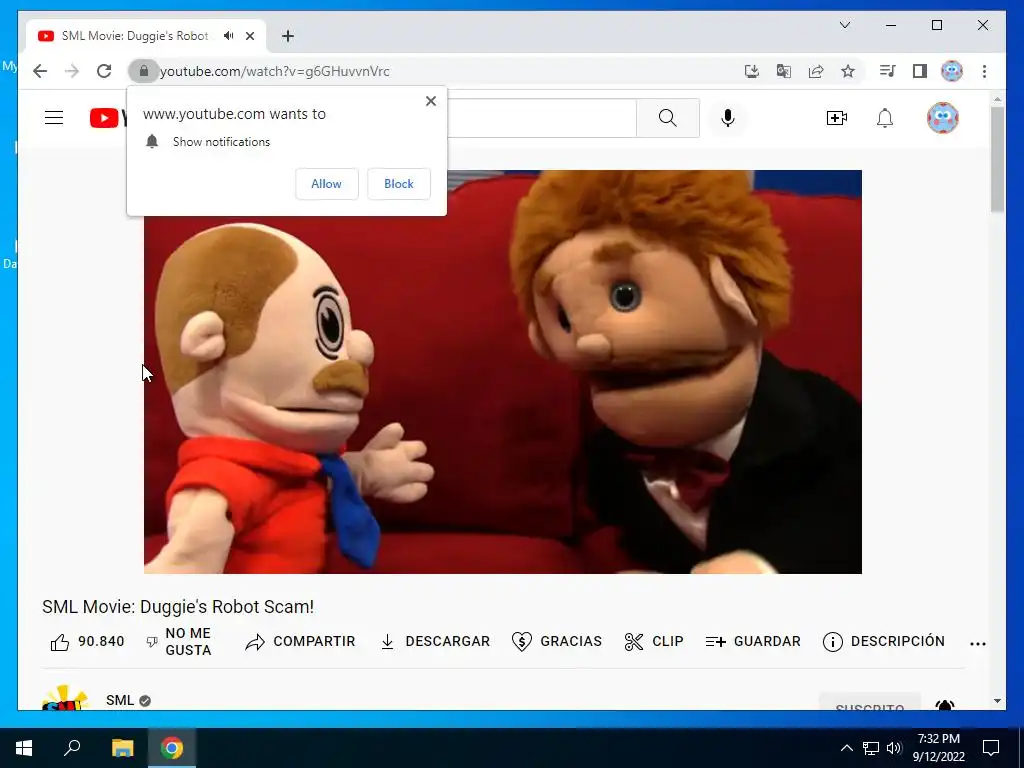
Task: Mute the SML Movie tab audio icon
Action: 228,36
